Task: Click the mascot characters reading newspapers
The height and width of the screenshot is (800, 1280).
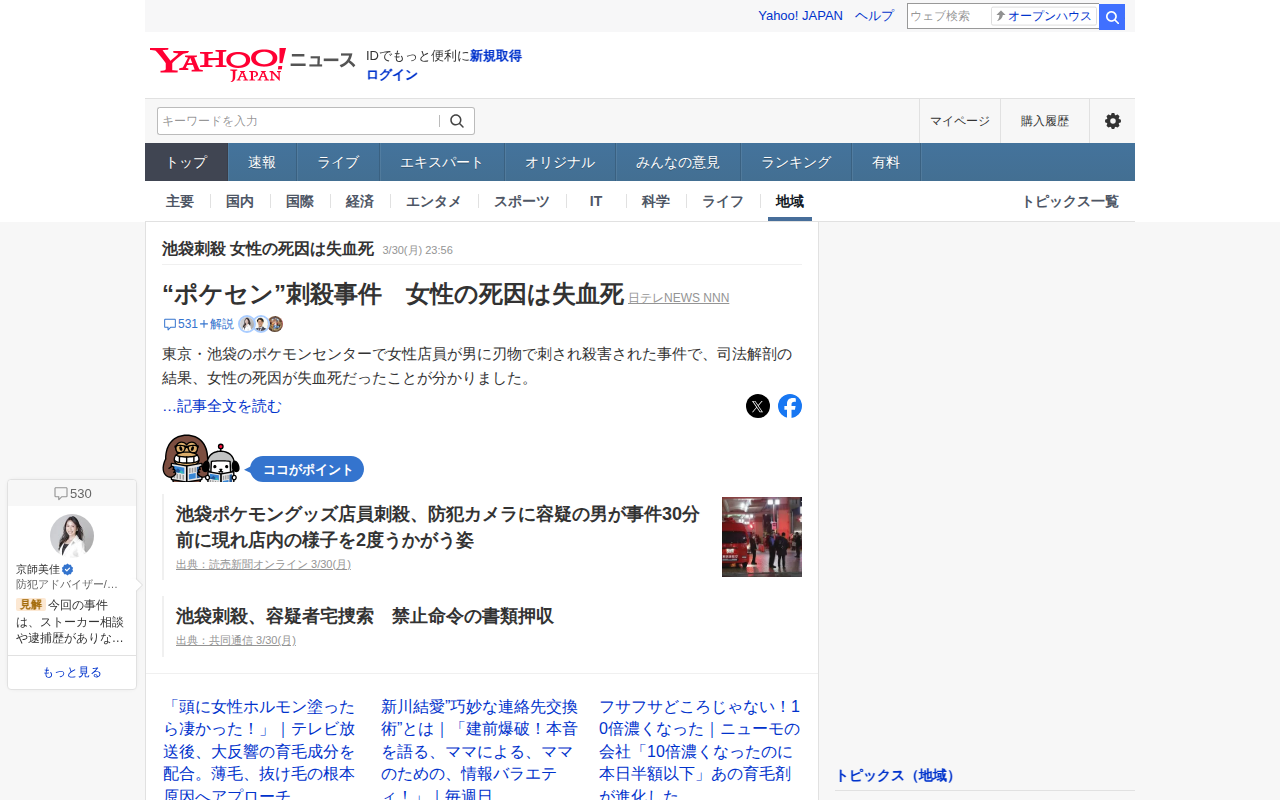Action: 201,459
